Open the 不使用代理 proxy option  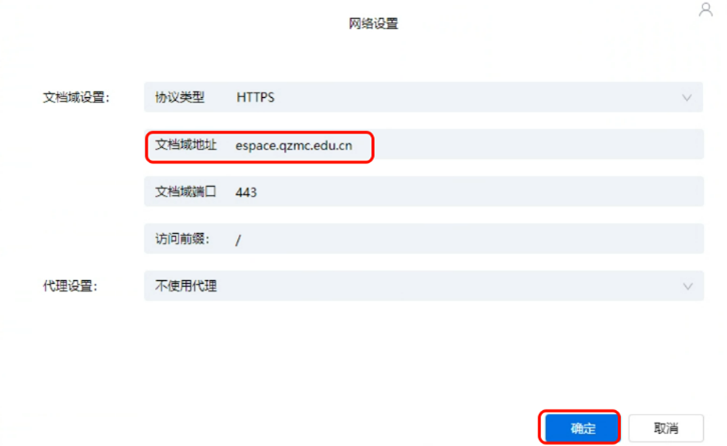[x=186, y=286]
